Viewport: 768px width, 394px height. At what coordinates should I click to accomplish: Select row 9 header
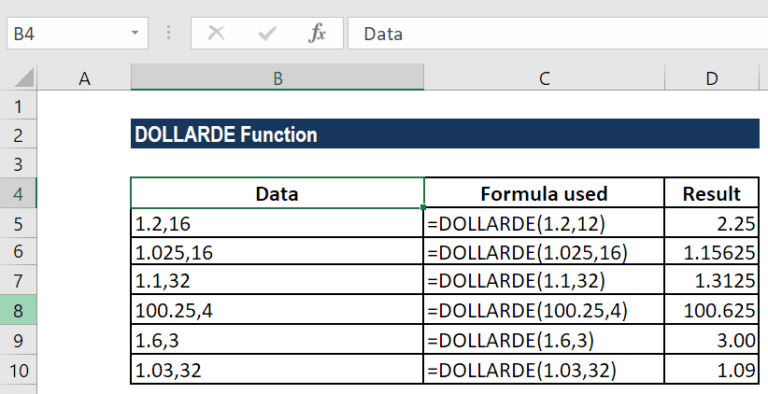(x=18, y=340)
